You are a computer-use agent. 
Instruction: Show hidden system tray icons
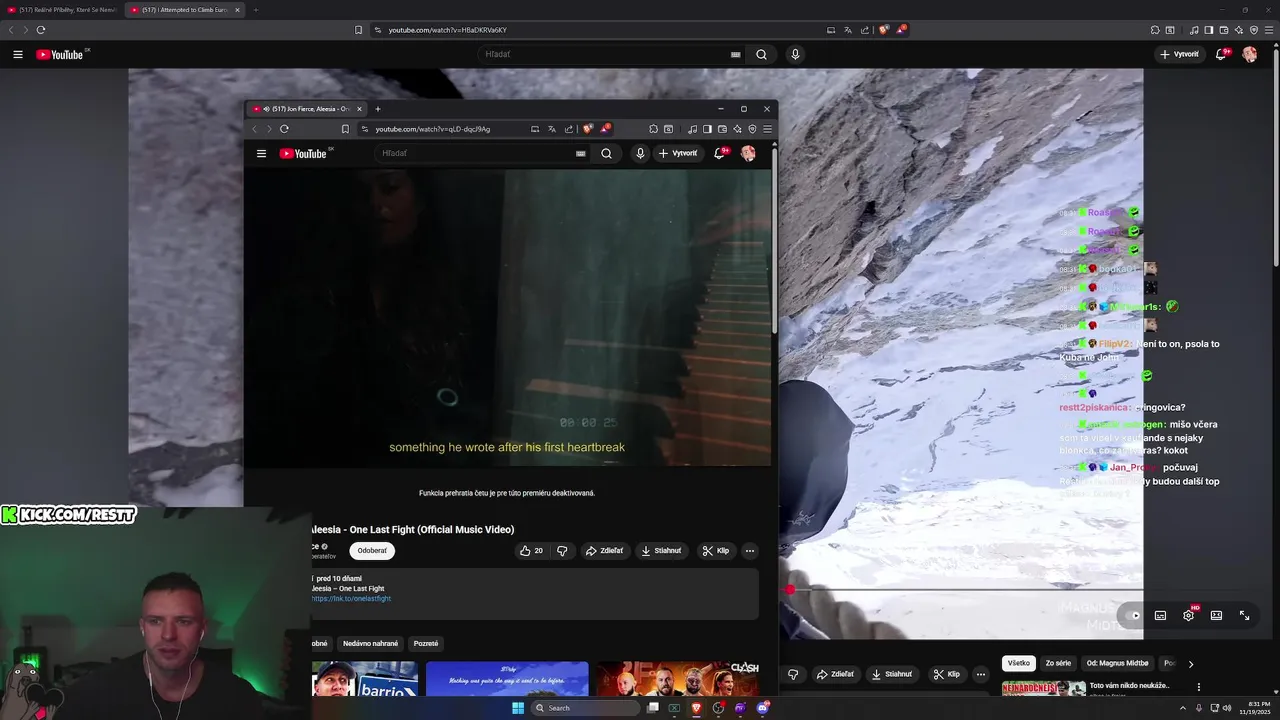click(x=1183, y=708)
